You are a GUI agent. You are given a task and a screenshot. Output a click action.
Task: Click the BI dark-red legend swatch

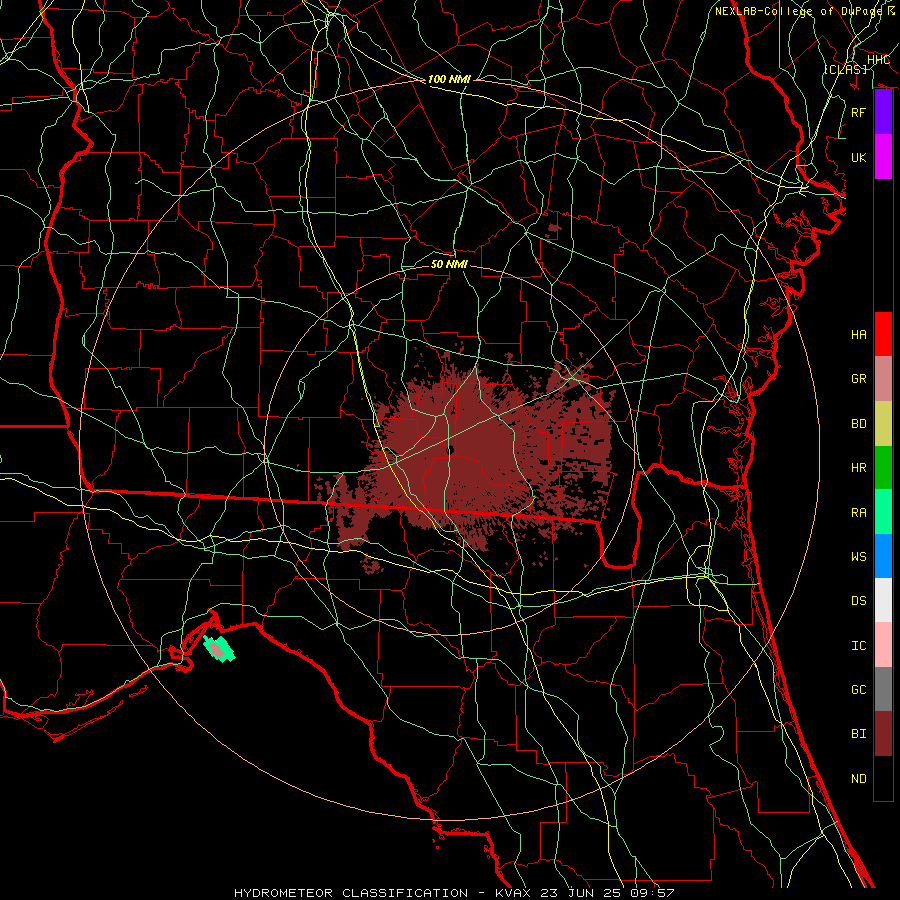(883, 734)
